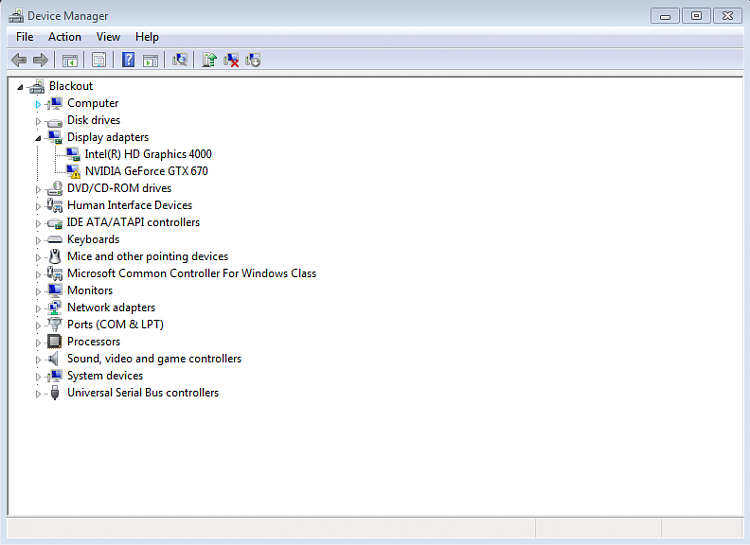Click the Ports (COM & LPT) icon
The height and width of the screenshot is (545, 750).
55,324
